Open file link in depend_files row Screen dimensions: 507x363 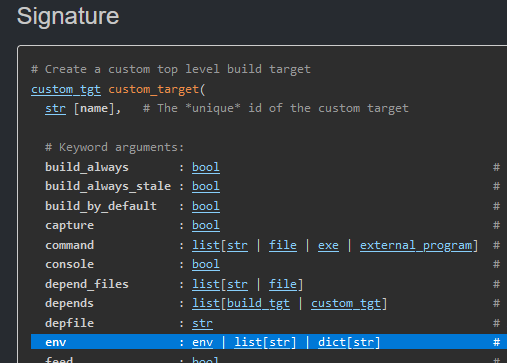pyautogui.click(x=283, y=284)
